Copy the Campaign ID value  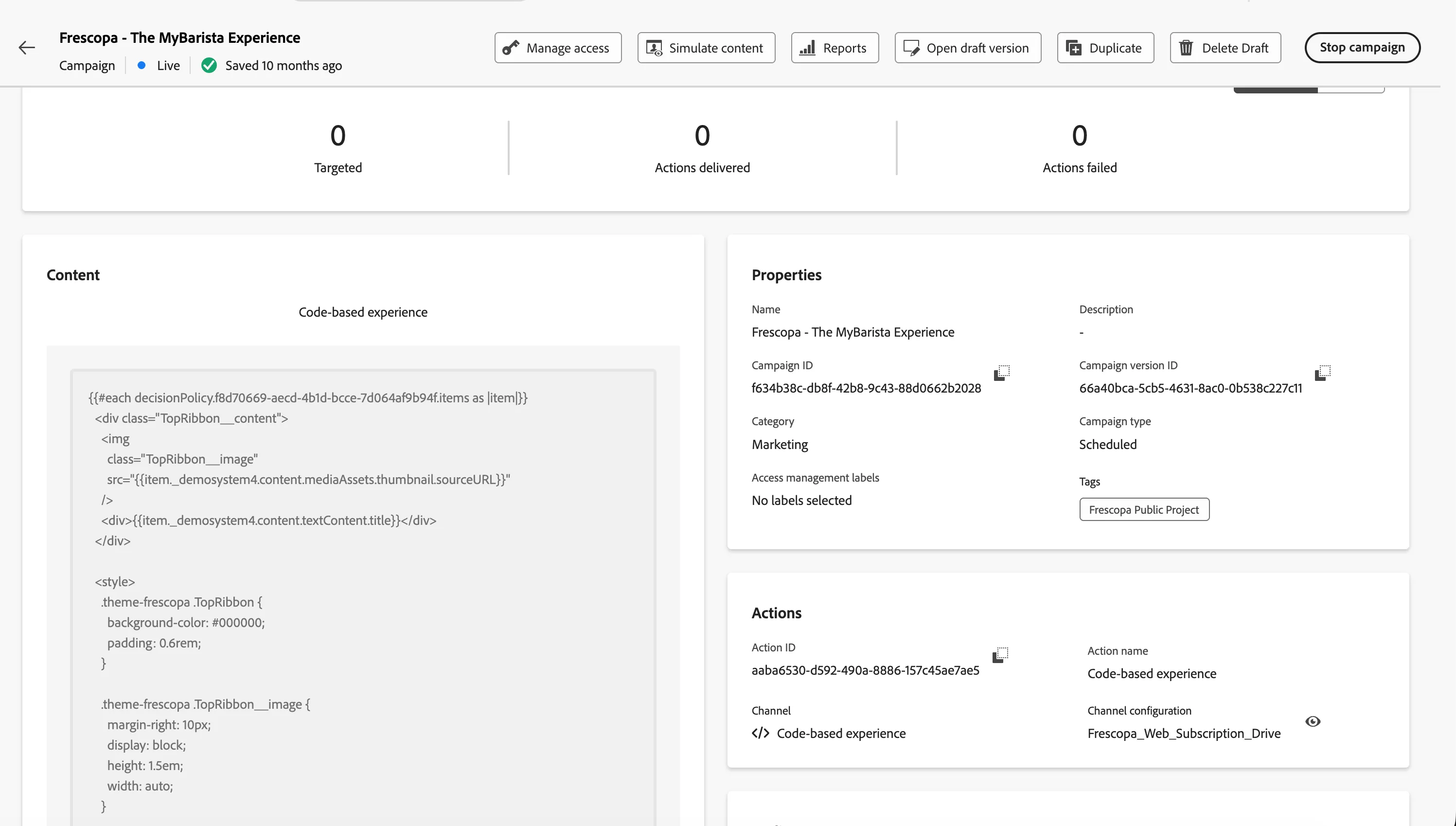tap(1002, 373)
